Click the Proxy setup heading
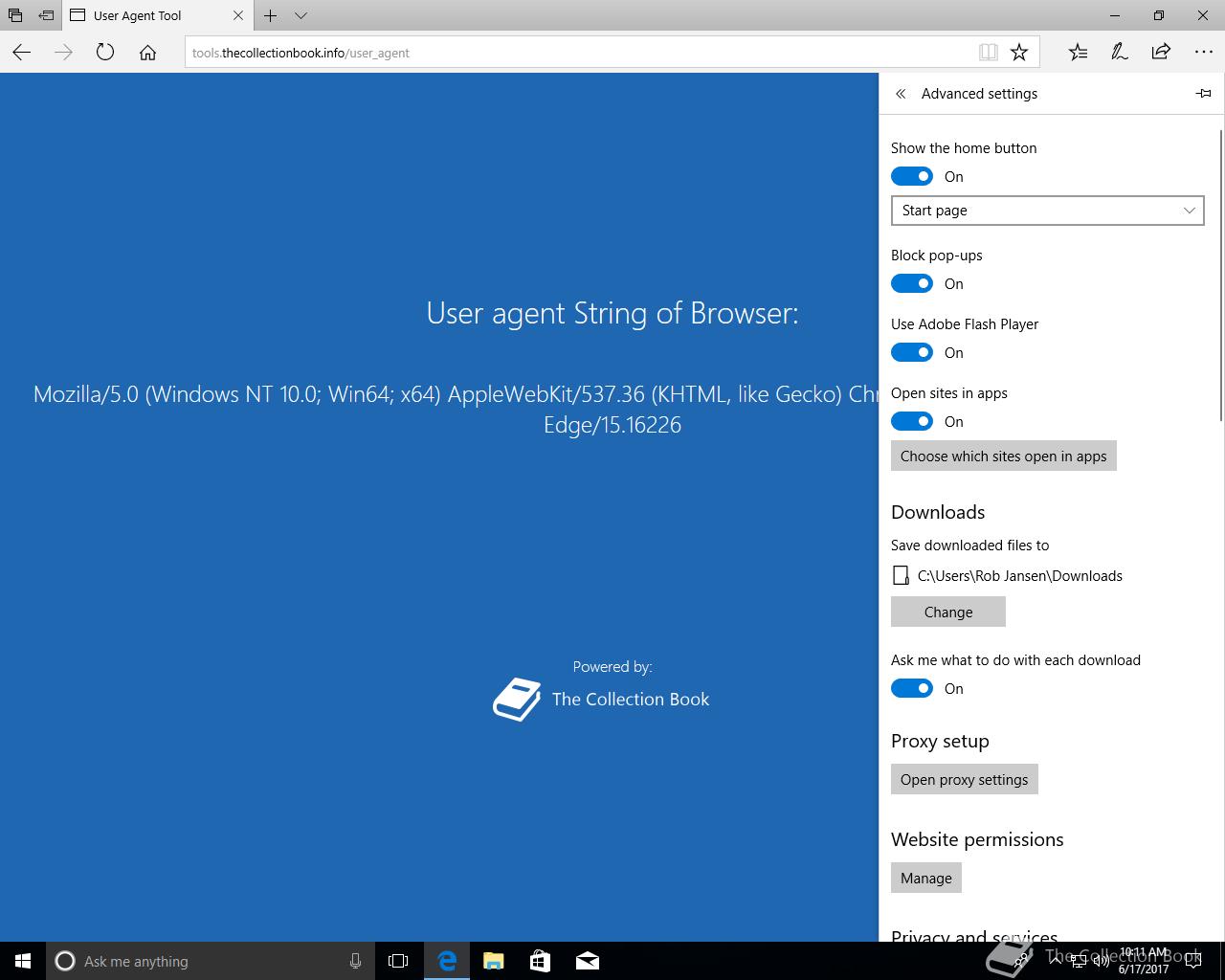Image resolution: width=1225 pixels, height=980 pixels. [x=940, y=741]
